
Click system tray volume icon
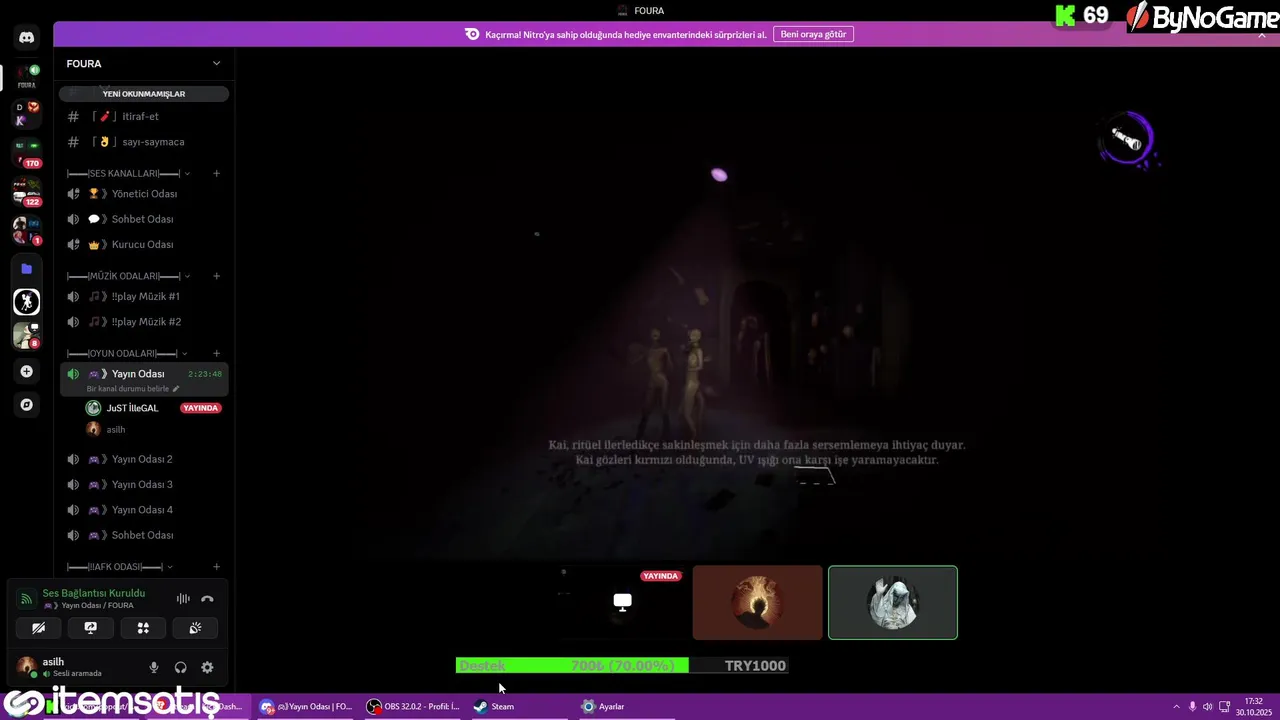point(1207,706)
